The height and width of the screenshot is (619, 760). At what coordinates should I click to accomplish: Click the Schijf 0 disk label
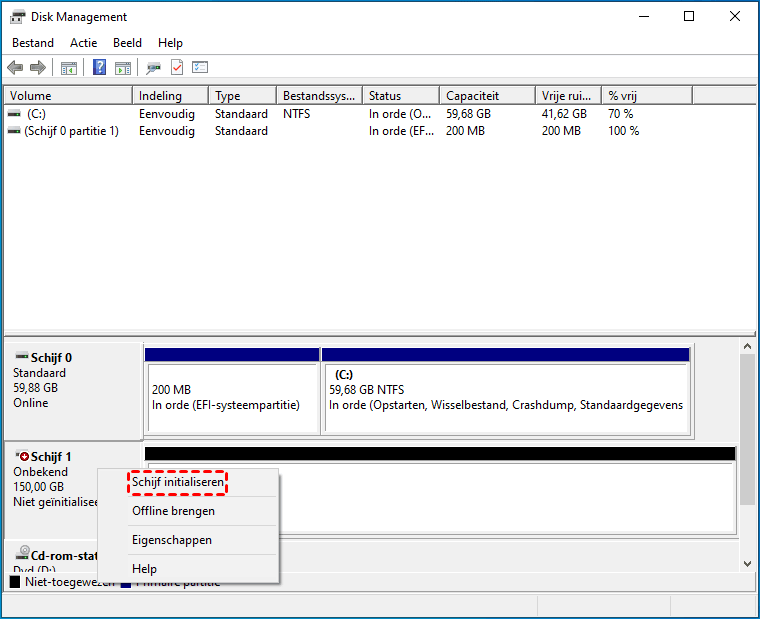point(51,358)
